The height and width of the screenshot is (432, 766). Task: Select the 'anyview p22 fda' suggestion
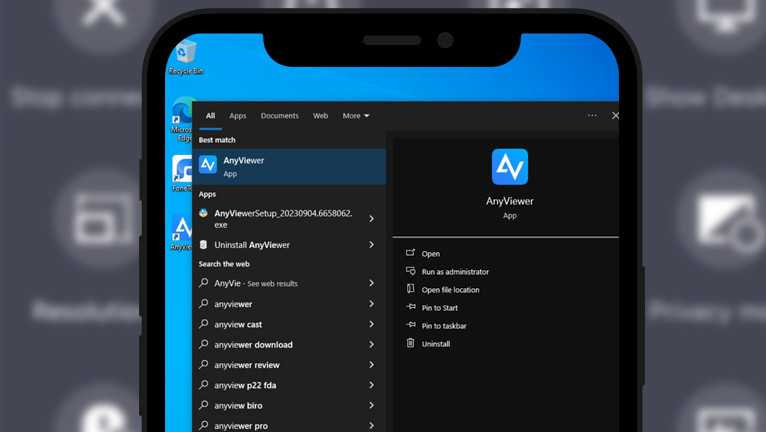tap(289, 385)
